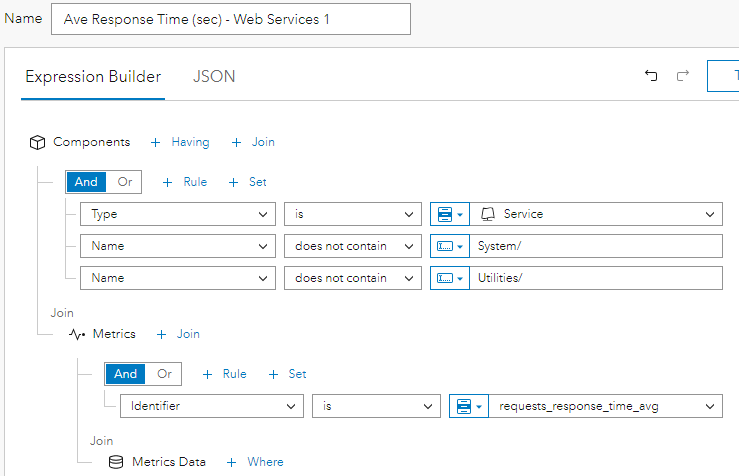Click the Components label

click(x=91, y=142)
